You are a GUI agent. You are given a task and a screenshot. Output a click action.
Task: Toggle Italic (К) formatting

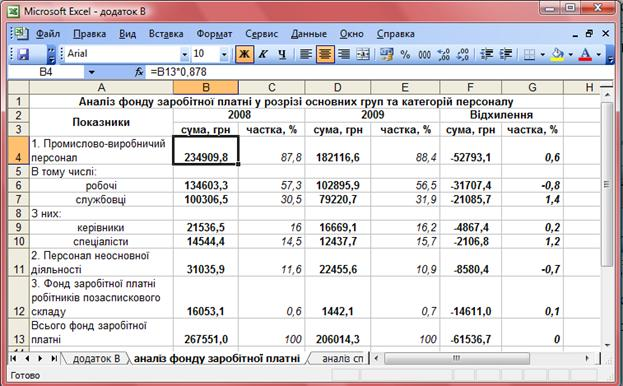pos(263,54)
